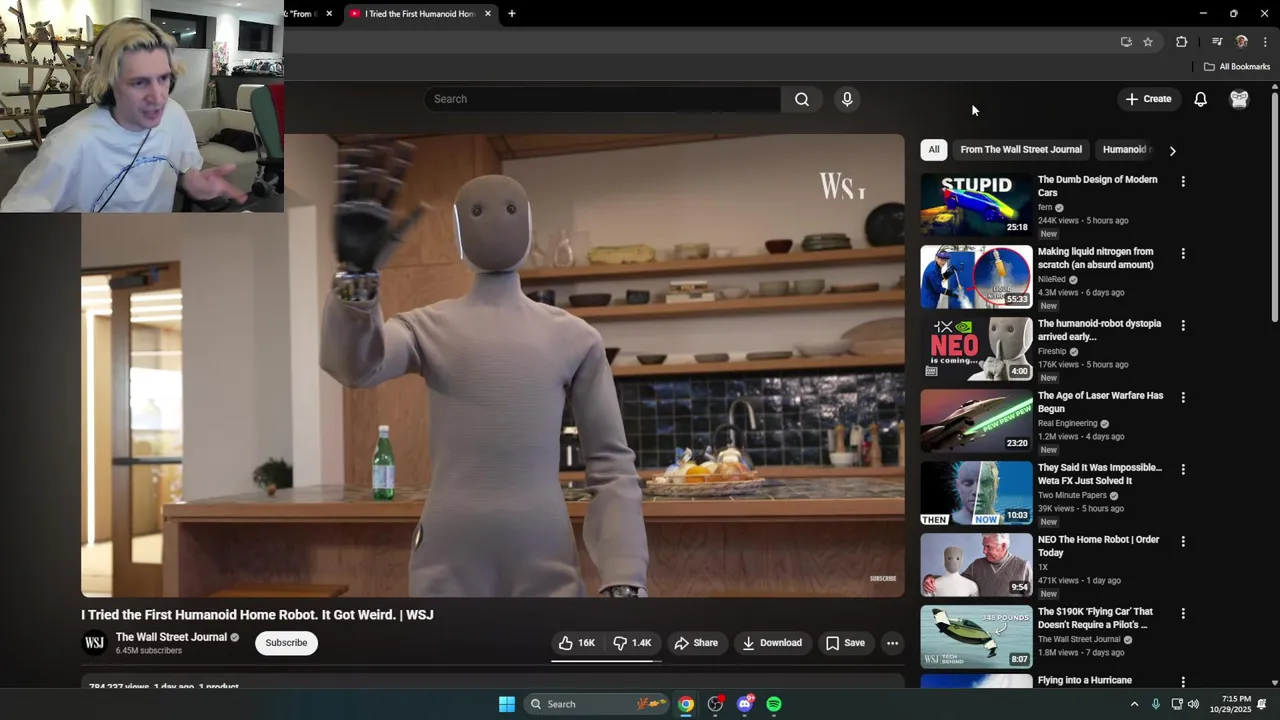Open a new browser tab

coord(512,14)
